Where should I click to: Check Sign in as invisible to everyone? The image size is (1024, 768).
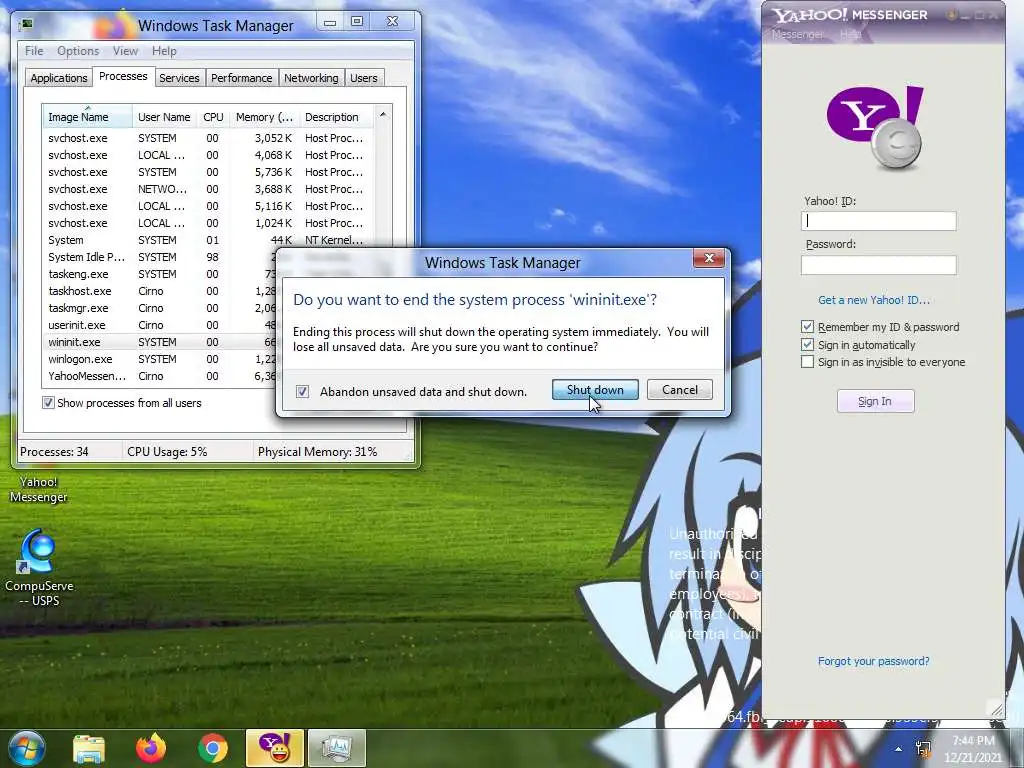pos(808,362)
